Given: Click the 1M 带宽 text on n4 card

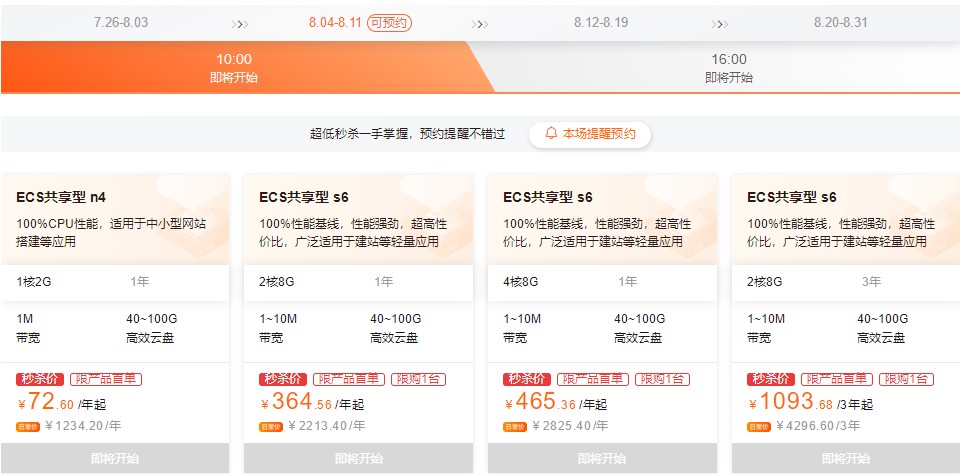Looking at the screenshot, I should coord(28,328).
